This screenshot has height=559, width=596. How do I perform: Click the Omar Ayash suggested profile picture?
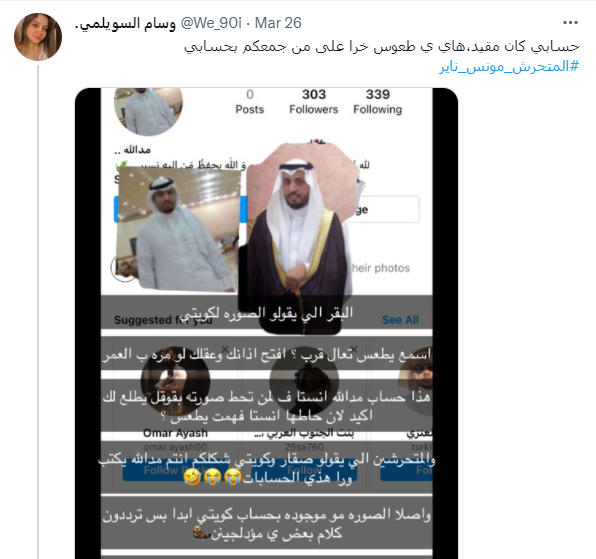coord(175,381)
